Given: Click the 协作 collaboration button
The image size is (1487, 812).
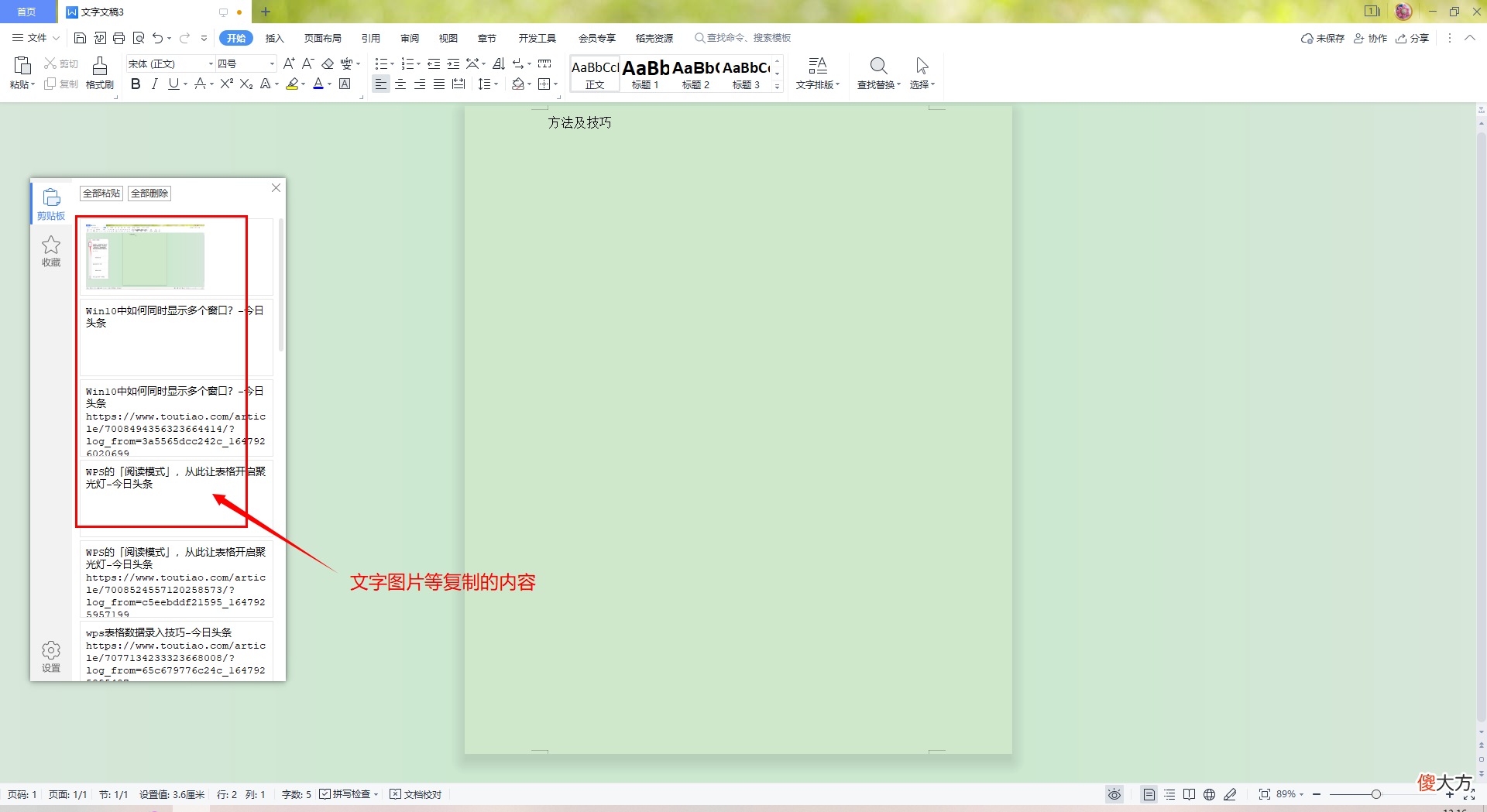Looking at the screenshot, I should [1371, 38].
